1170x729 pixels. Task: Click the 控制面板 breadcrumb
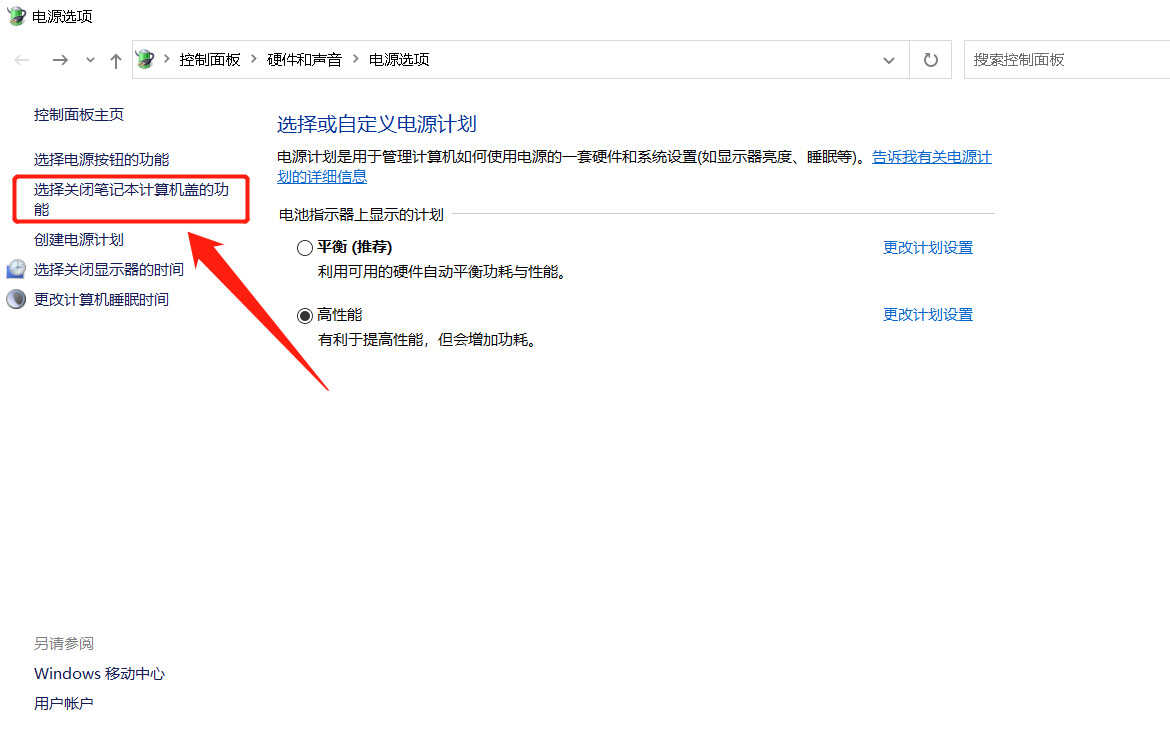(210, 60)
